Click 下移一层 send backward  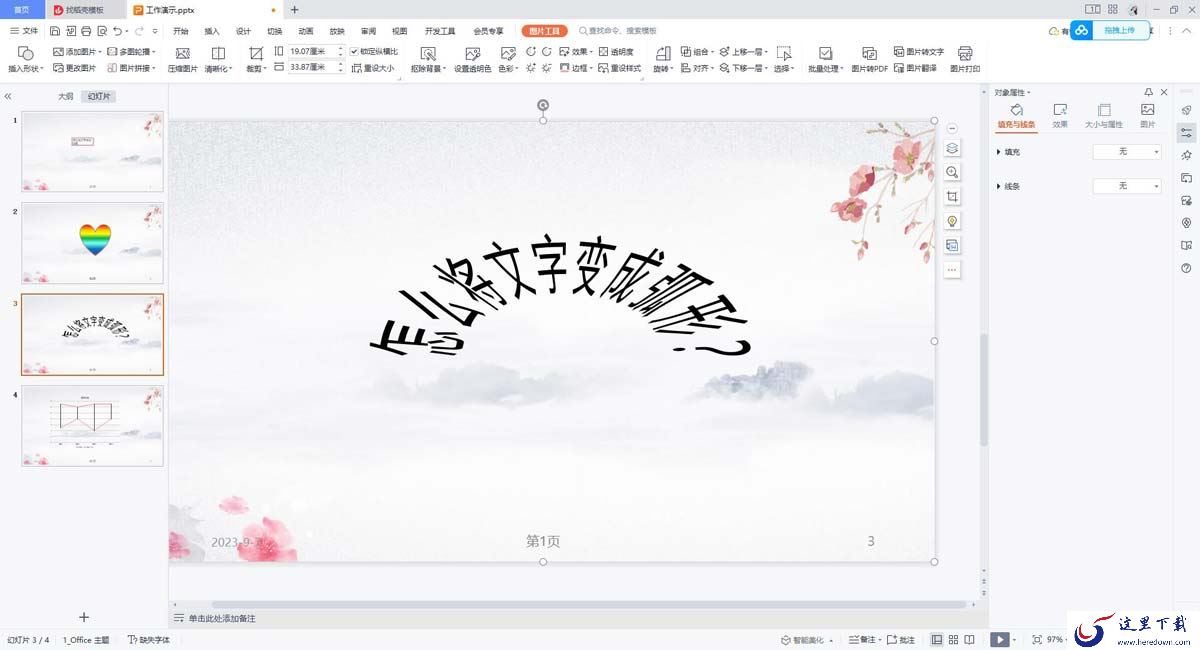click(743, 68)
